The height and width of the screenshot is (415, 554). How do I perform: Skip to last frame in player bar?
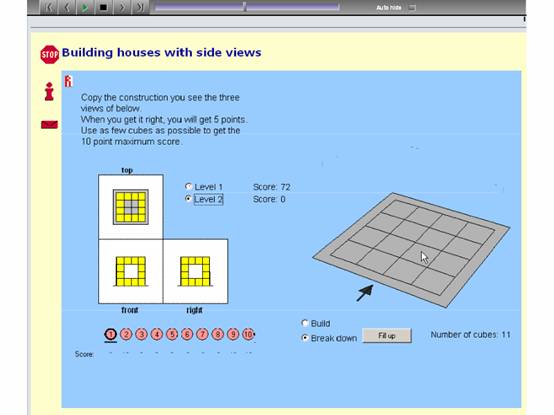(140, 7)
